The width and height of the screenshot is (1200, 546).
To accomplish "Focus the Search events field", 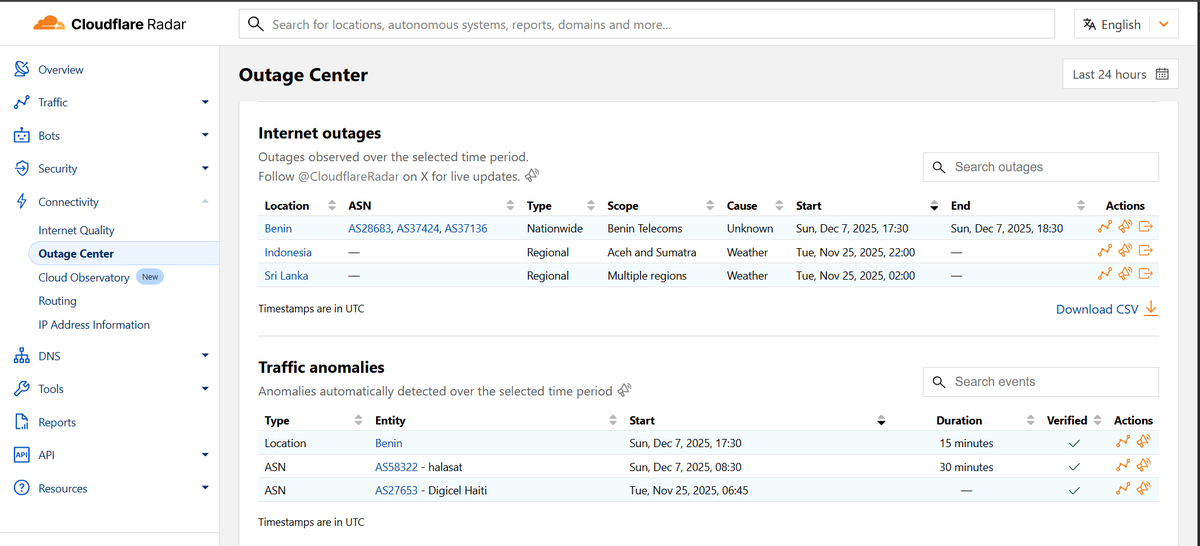I will 1040,382.
